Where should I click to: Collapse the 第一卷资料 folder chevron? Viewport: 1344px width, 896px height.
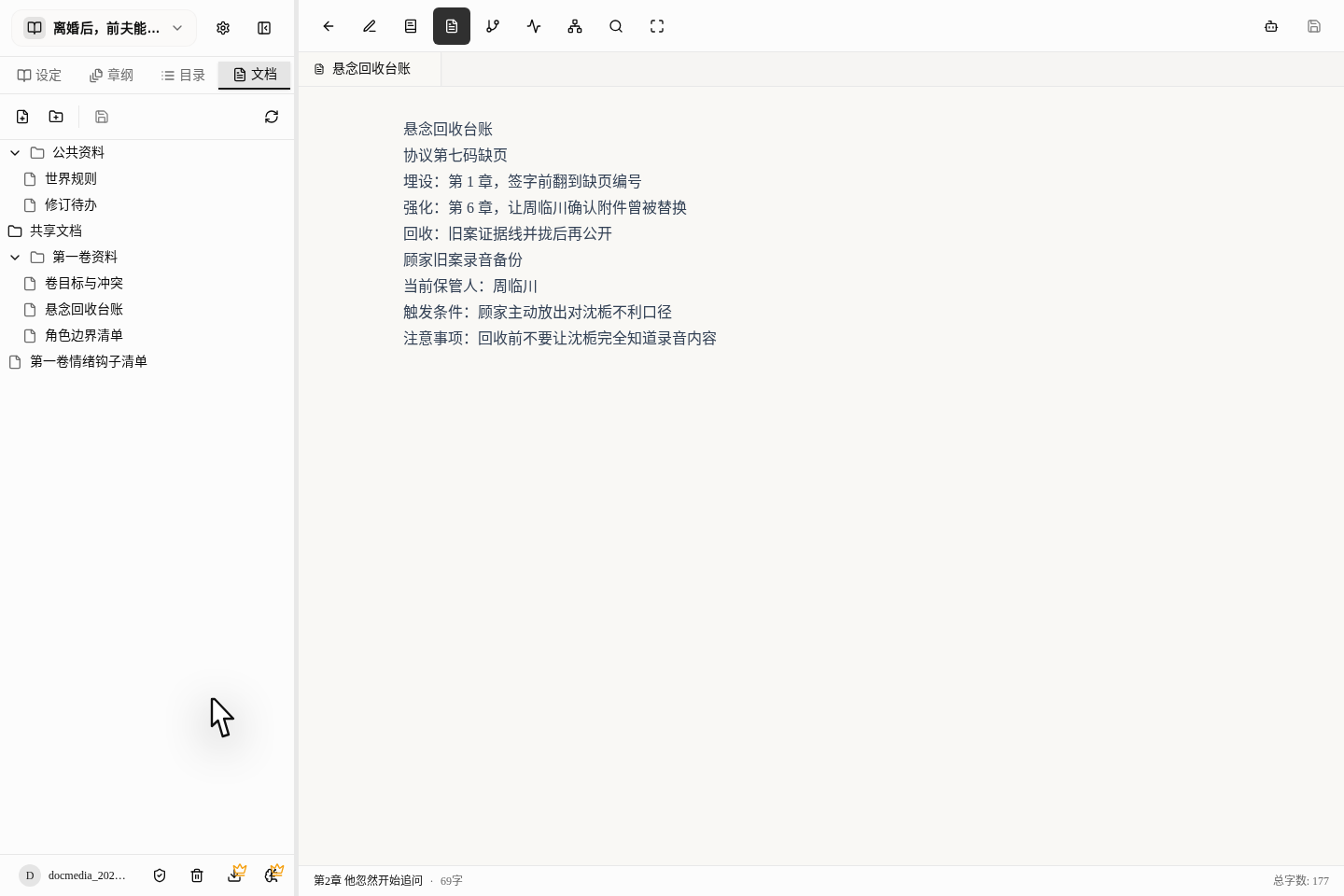pos(15,257)
